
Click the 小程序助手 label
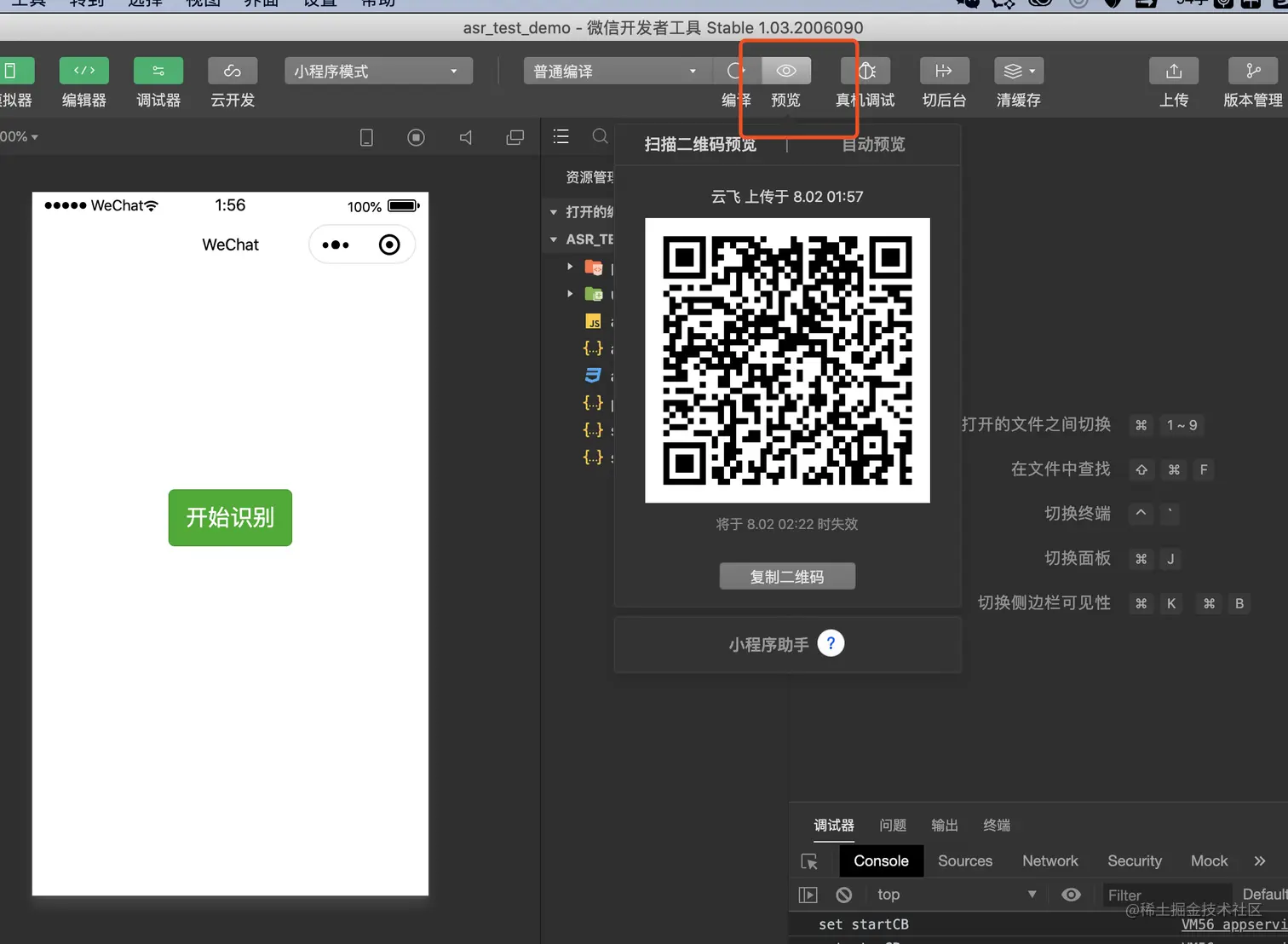pos(768,644)
